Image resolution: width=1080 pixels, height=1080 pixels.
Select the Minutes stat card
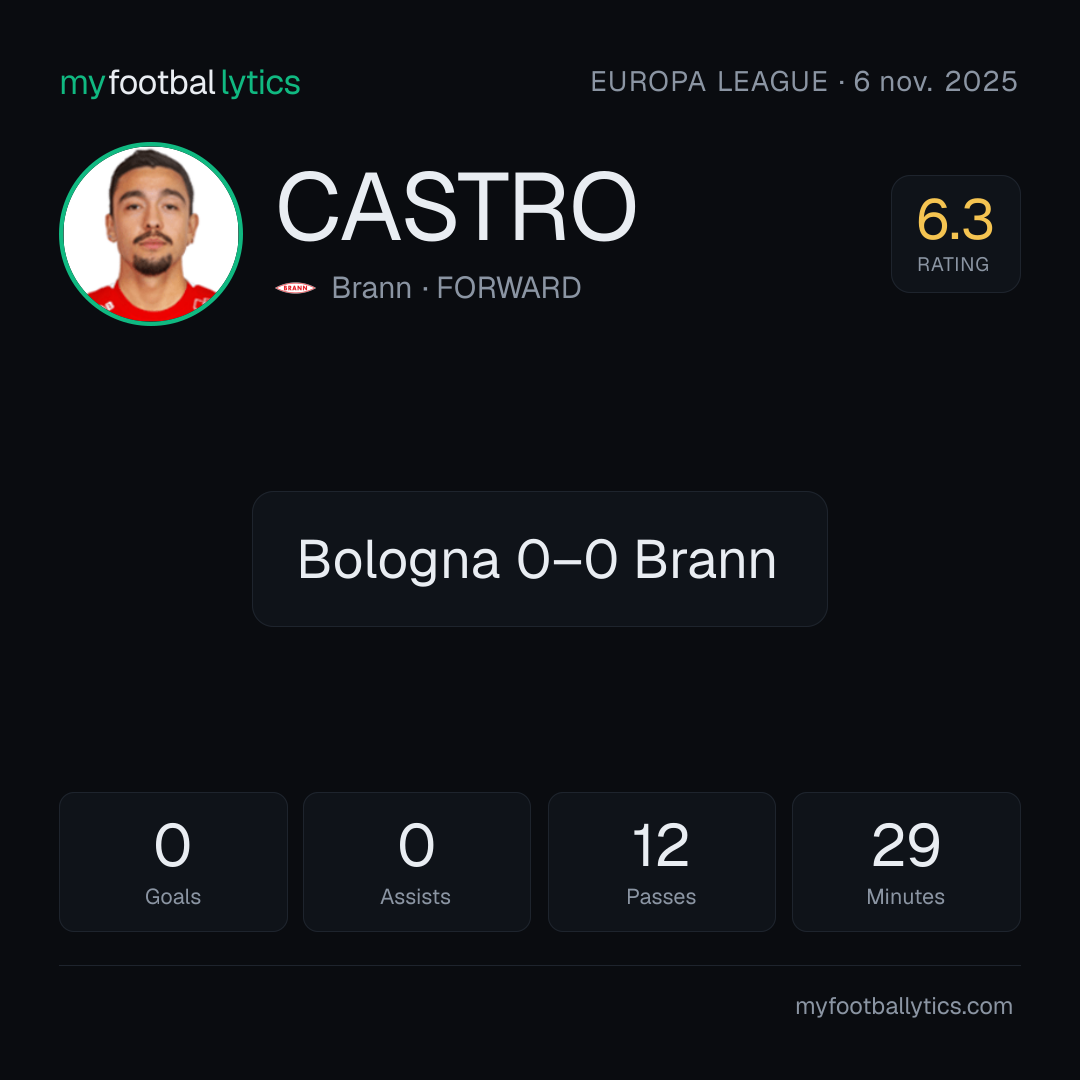click(x=906, y=862)
